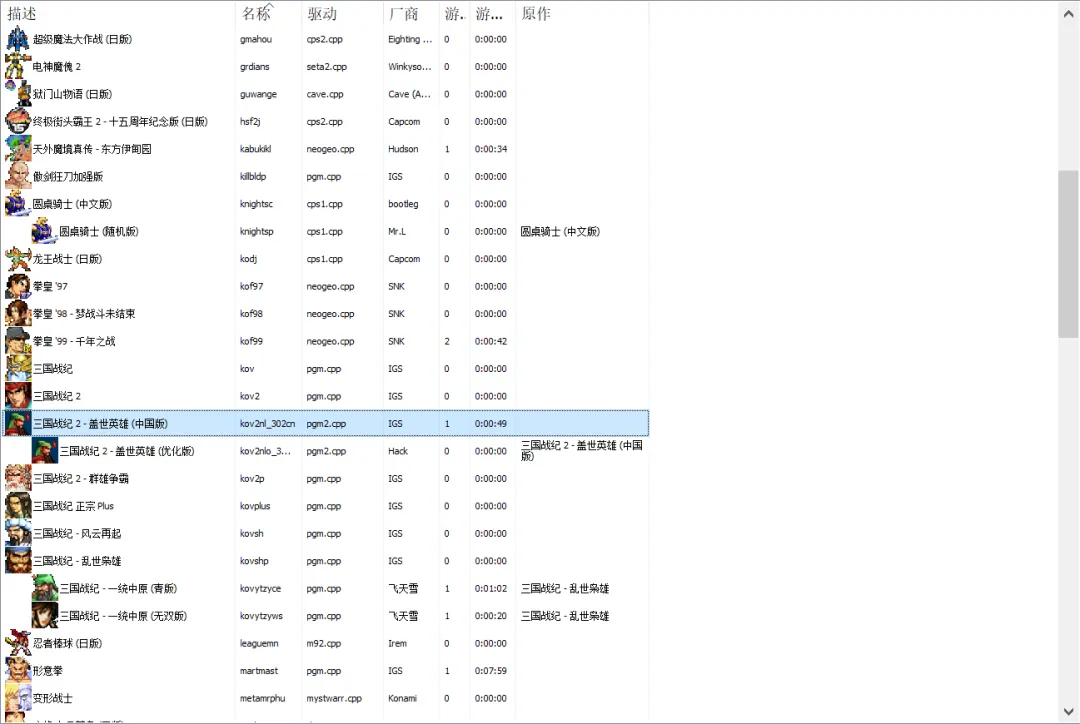This screenshot has height=724, width=1080.
Task: Select the 圆桌骑士 (随机版) clone icon
Action: [x=45, y=231]
